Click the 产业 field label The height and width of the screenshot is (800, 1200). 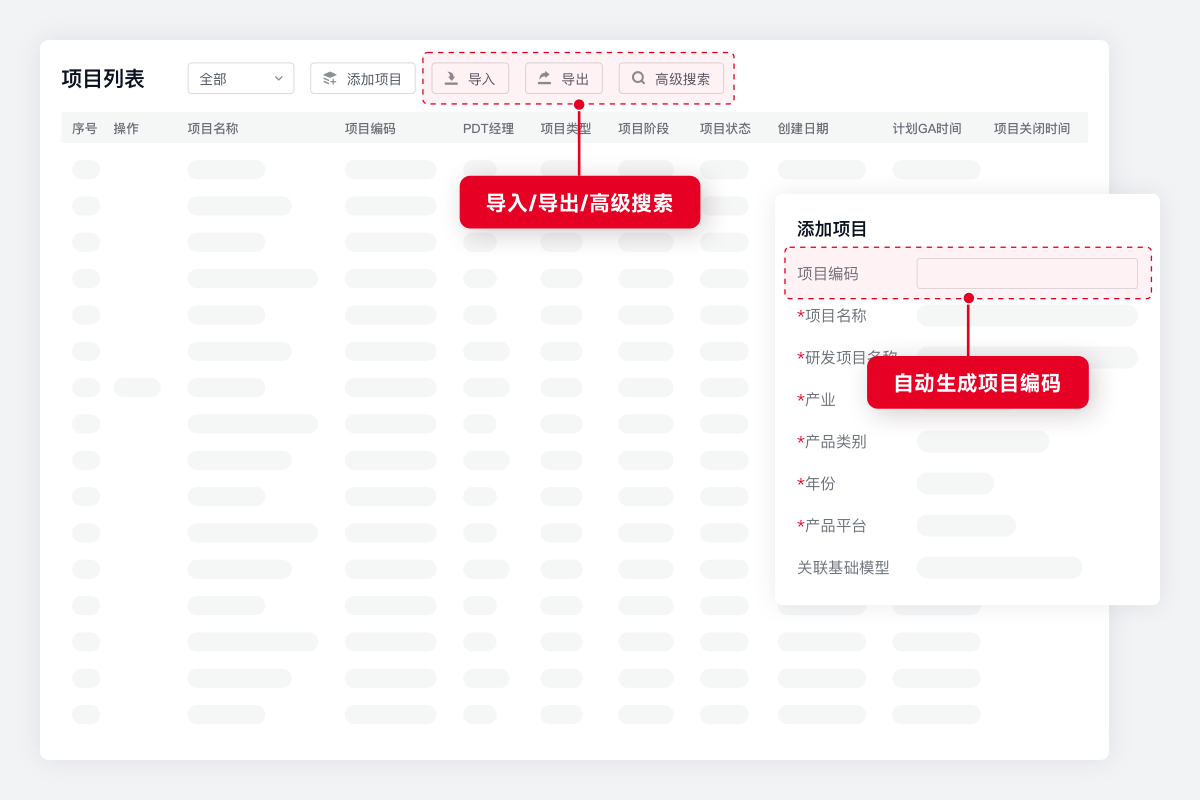click(x=816, y=399)
